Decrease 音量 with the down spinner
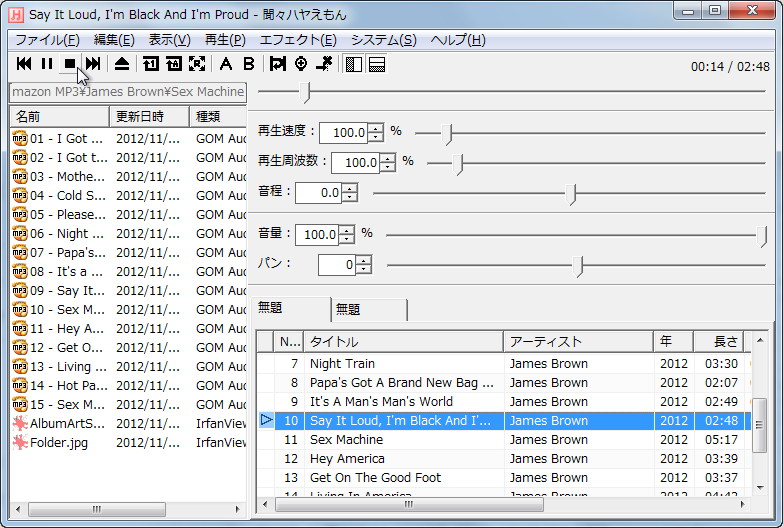This screenshot has height=528, width=783. click(347, 239)
